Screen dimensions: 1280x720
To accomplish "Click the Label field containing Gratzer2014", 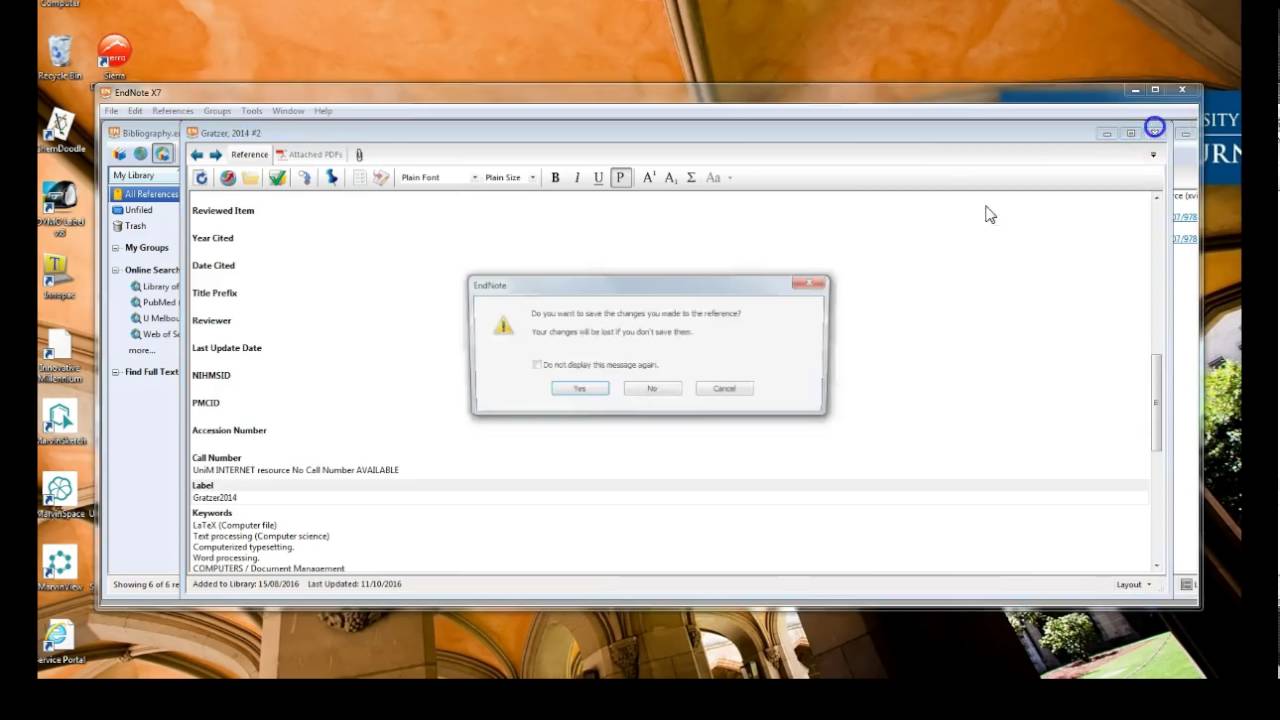I will [669, 498].
